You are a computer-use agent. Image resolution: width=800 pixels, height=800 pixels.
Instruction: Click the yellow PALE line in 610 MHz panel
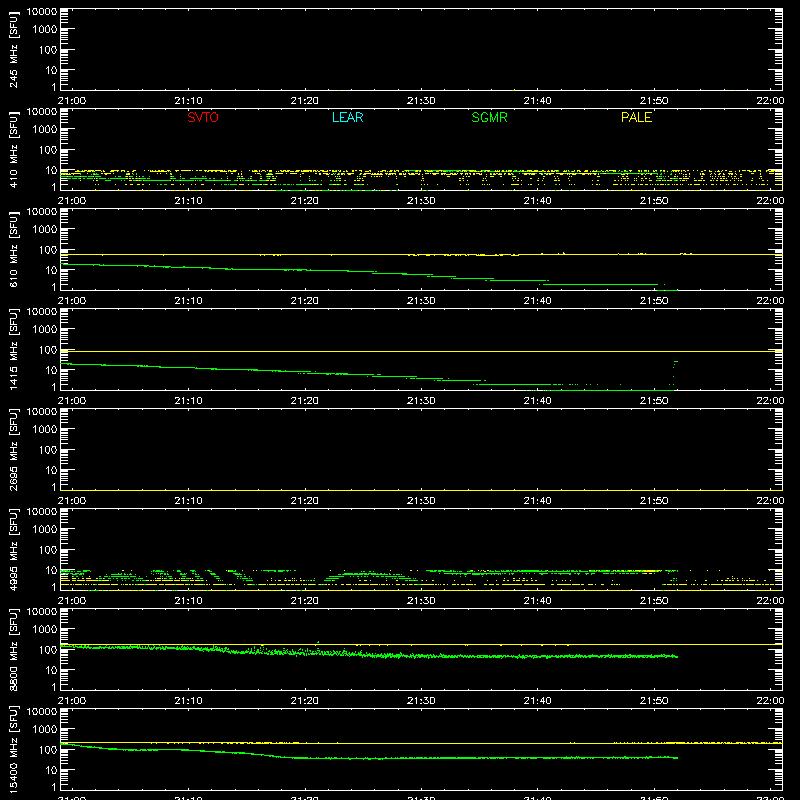(x=421, y=254)
